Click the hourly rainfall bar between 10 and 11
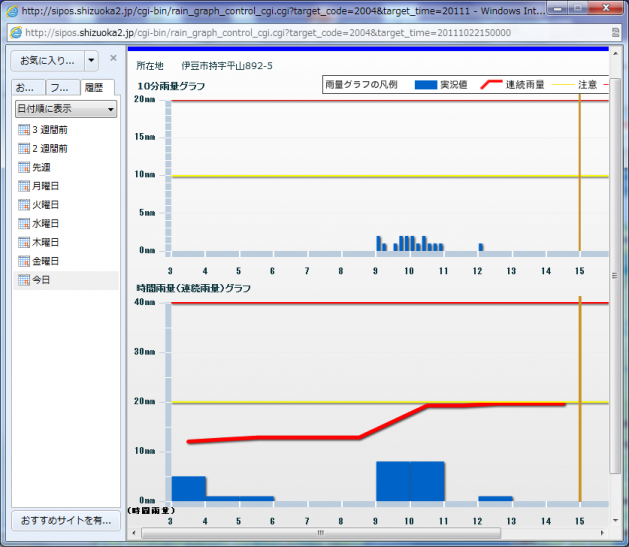This screenshot has width=629, height=547. [427, 481]
